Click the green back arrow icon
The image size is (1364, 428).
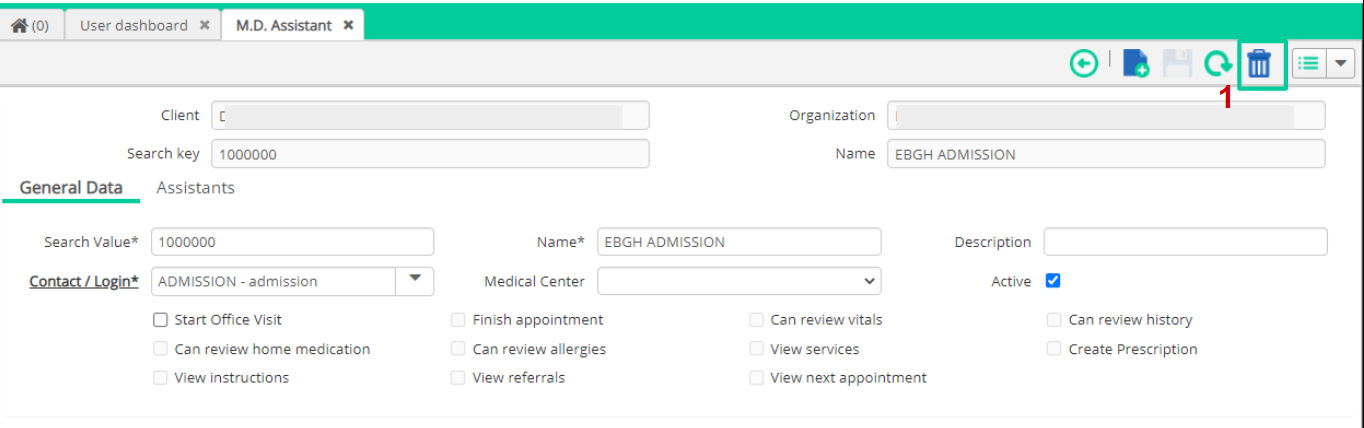pyautogui.click(x=1084, y=64)
